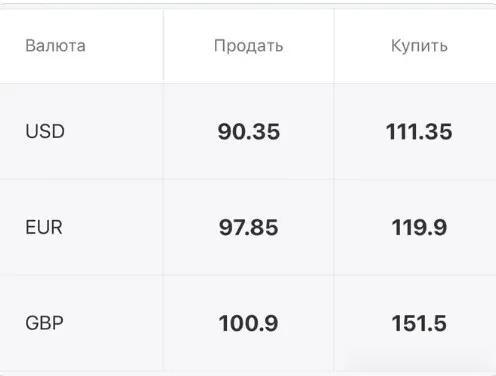Image resolution: width=496 pixels, height=376 pixels.
Task: Pick the GBP sell rate 100.9
Action: click(248, 323)
